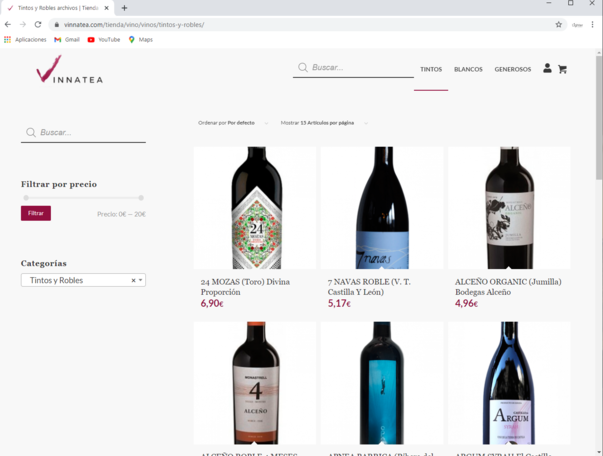Click the 4,96€ price
The image size is (603, 456).
(x=466, y=303)
